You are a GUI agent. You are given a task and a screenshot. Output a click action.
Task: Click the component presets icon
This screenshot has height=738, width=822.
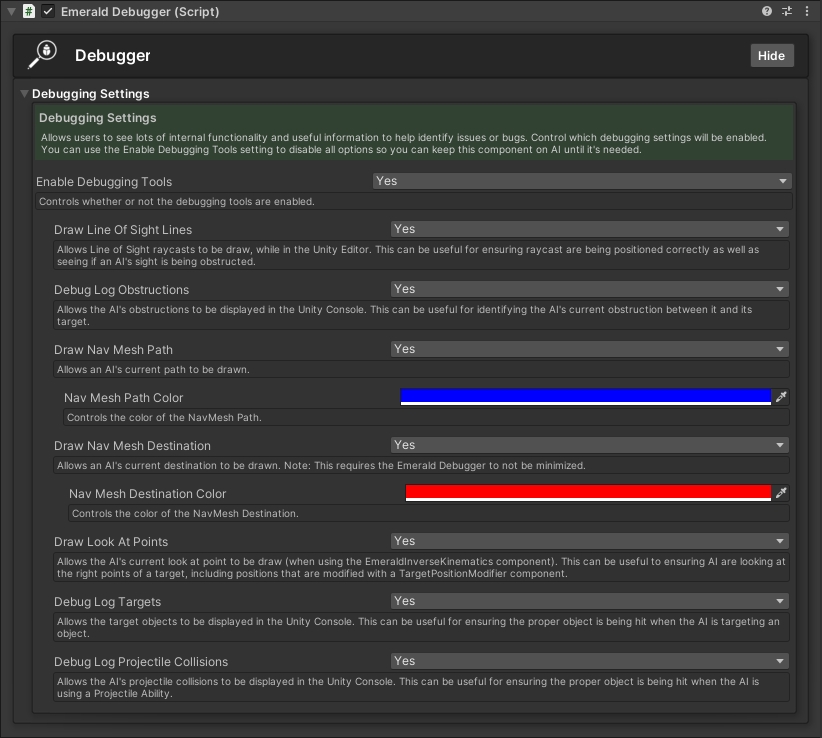[x=787, y=11]
